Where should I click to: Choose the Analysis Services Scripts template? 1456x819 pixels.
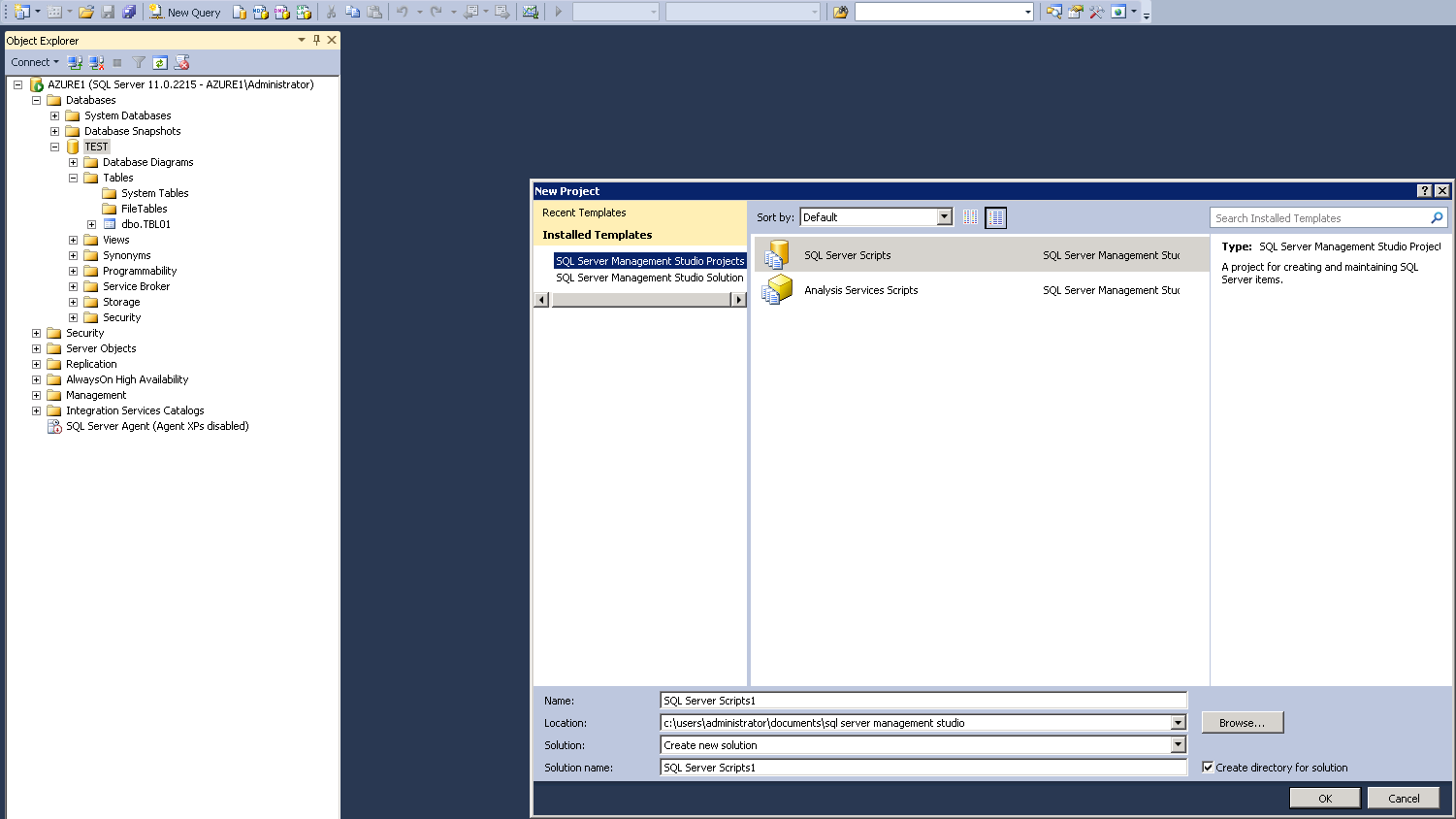pos(982,290)
